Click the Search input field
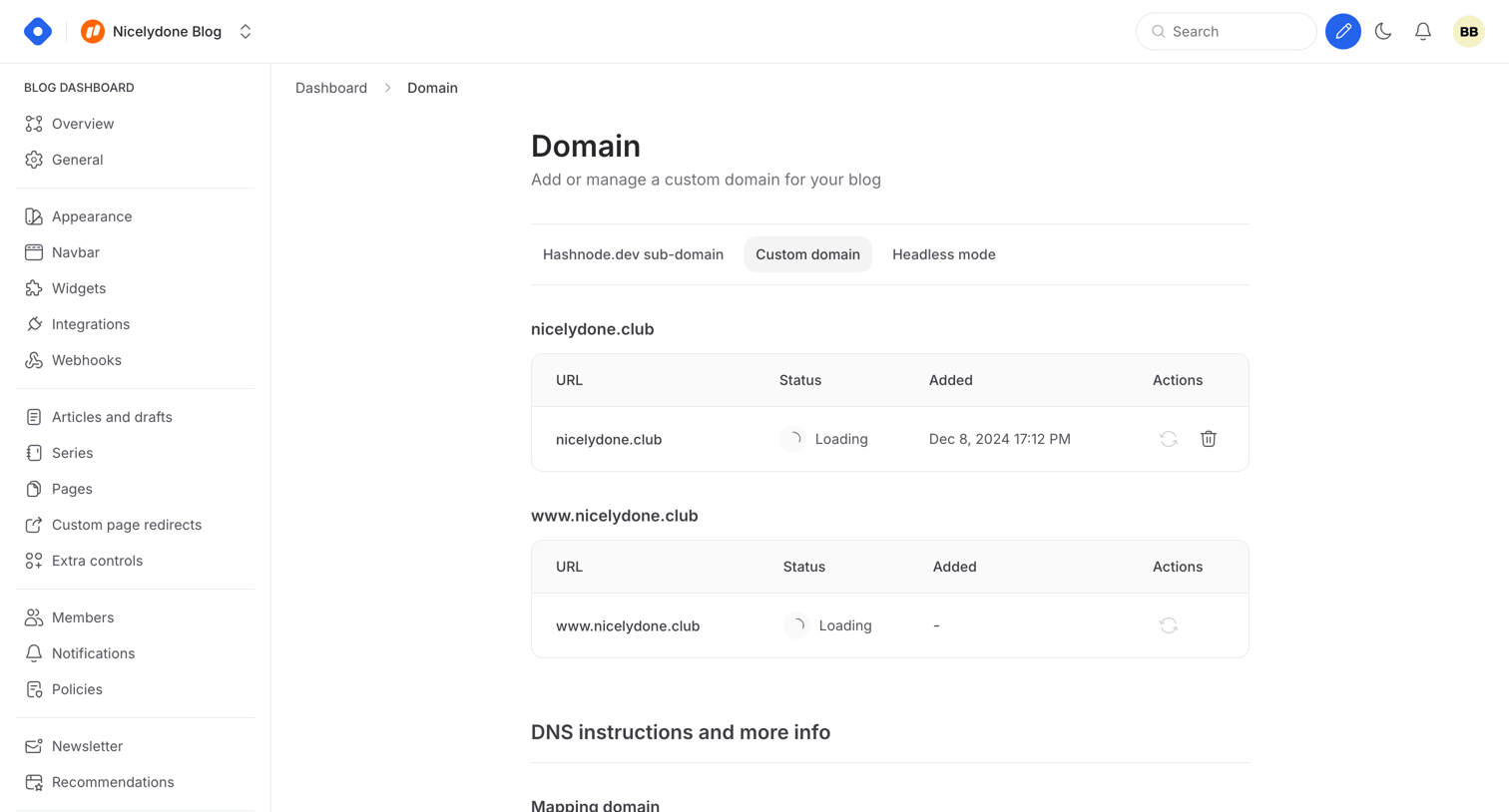The height and width of the screenshot is (812, 1509). [x=1226, y=32]
